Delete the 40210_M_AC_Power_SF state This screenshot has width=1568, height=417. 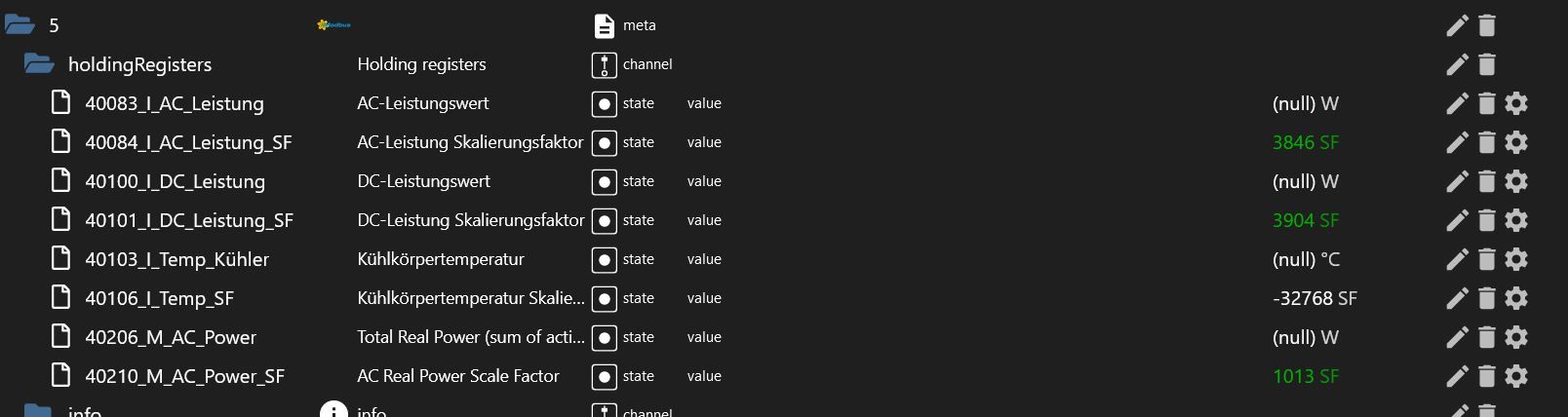click(x=1486, y=376)
